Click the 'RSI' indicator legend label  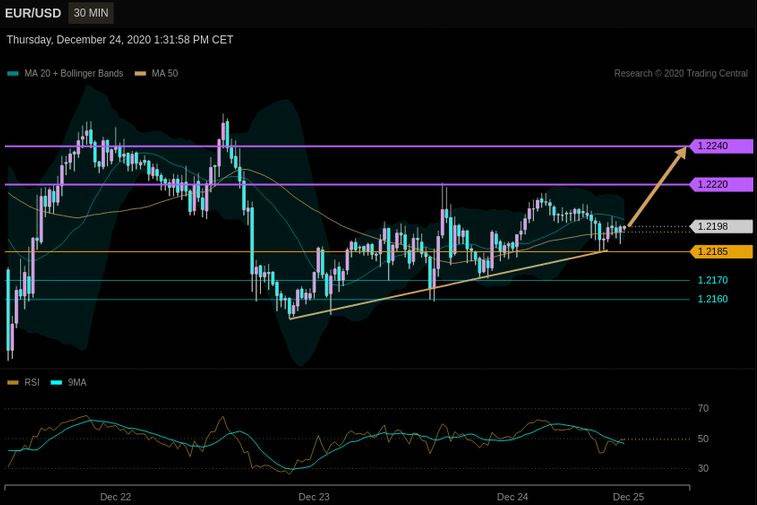(x=32, y=382)
